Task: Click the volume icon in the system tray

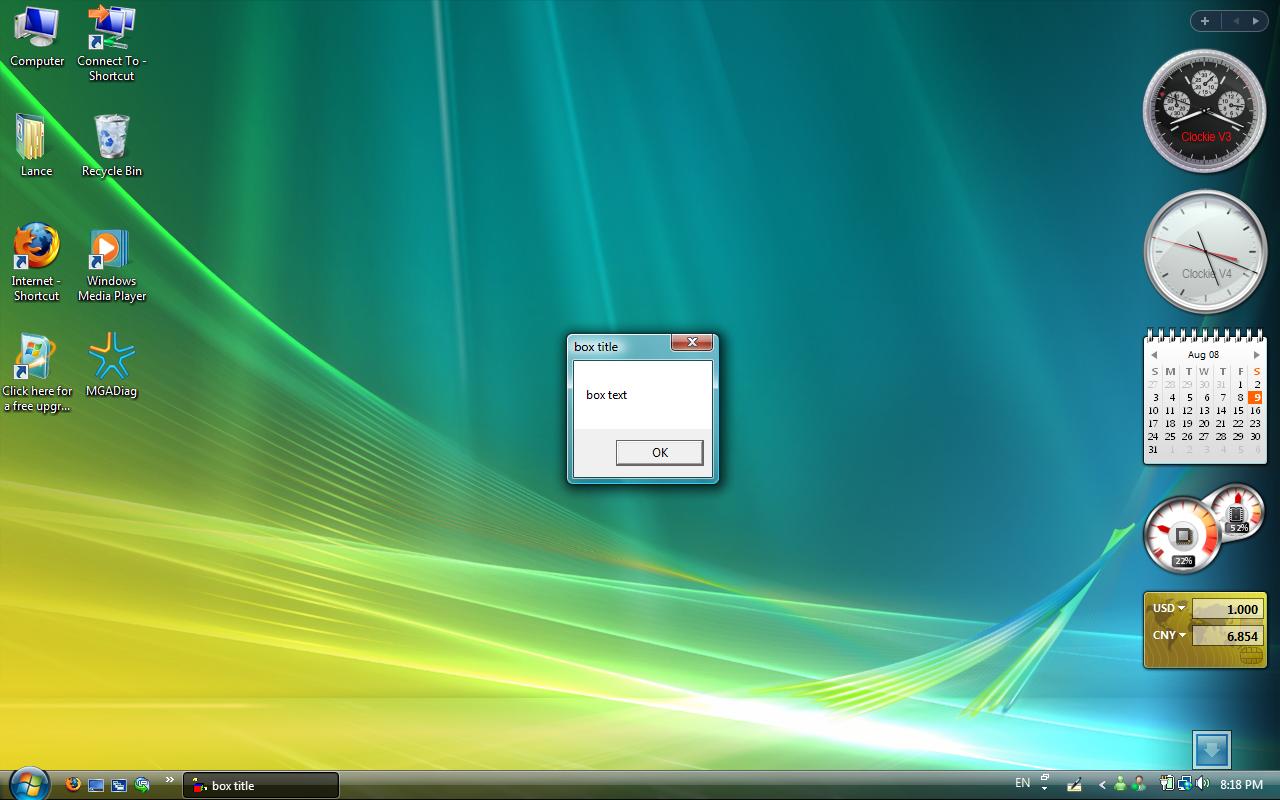Action: (x=1202, y=785)
